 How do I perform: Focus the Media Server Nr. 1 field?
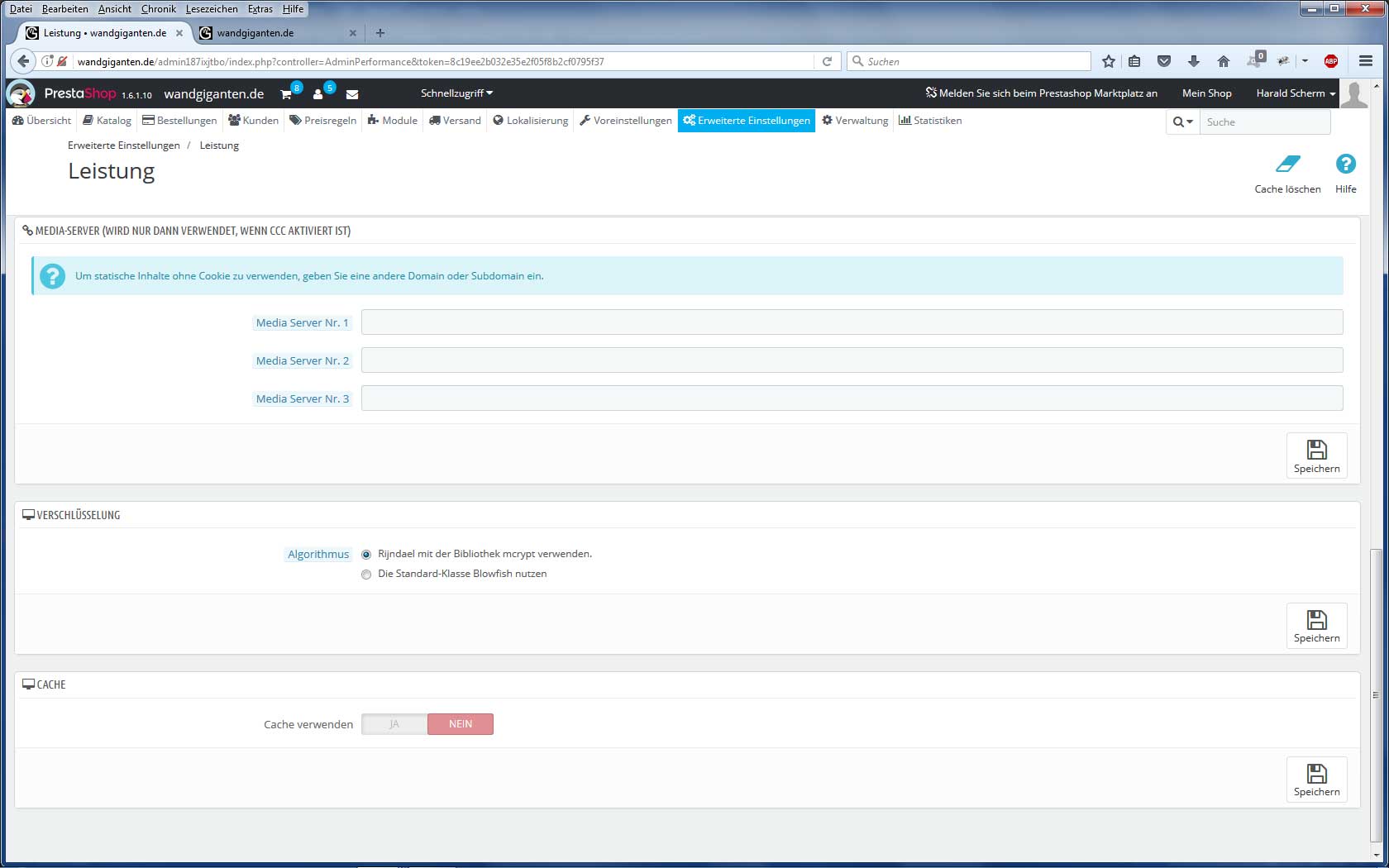(852, 322)
